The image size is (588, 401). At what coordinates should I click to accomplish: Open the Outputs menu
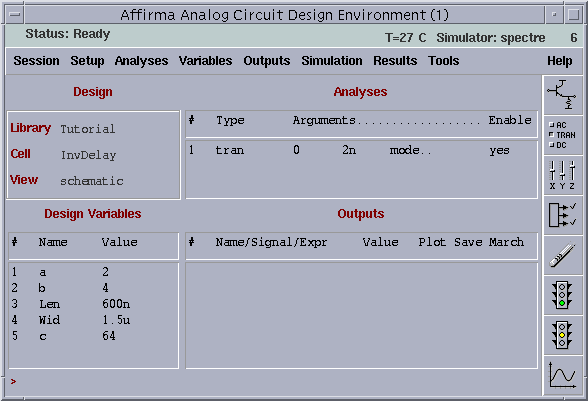pos(267,61)
